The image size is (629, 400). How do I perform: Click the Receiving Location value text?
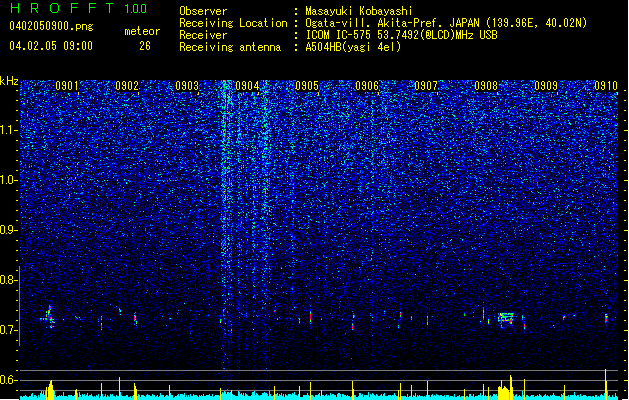[446, 23]
